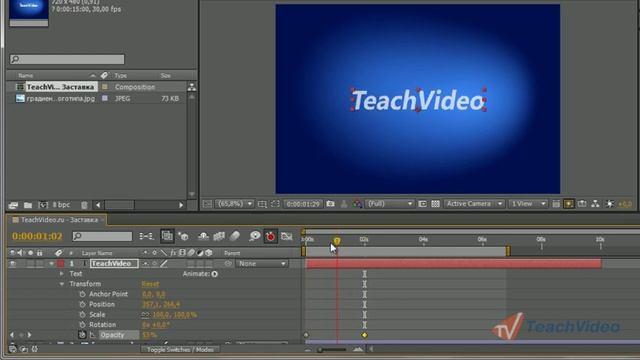Toggle the graph inclusion icon beside Opacity

click(93, 335)
